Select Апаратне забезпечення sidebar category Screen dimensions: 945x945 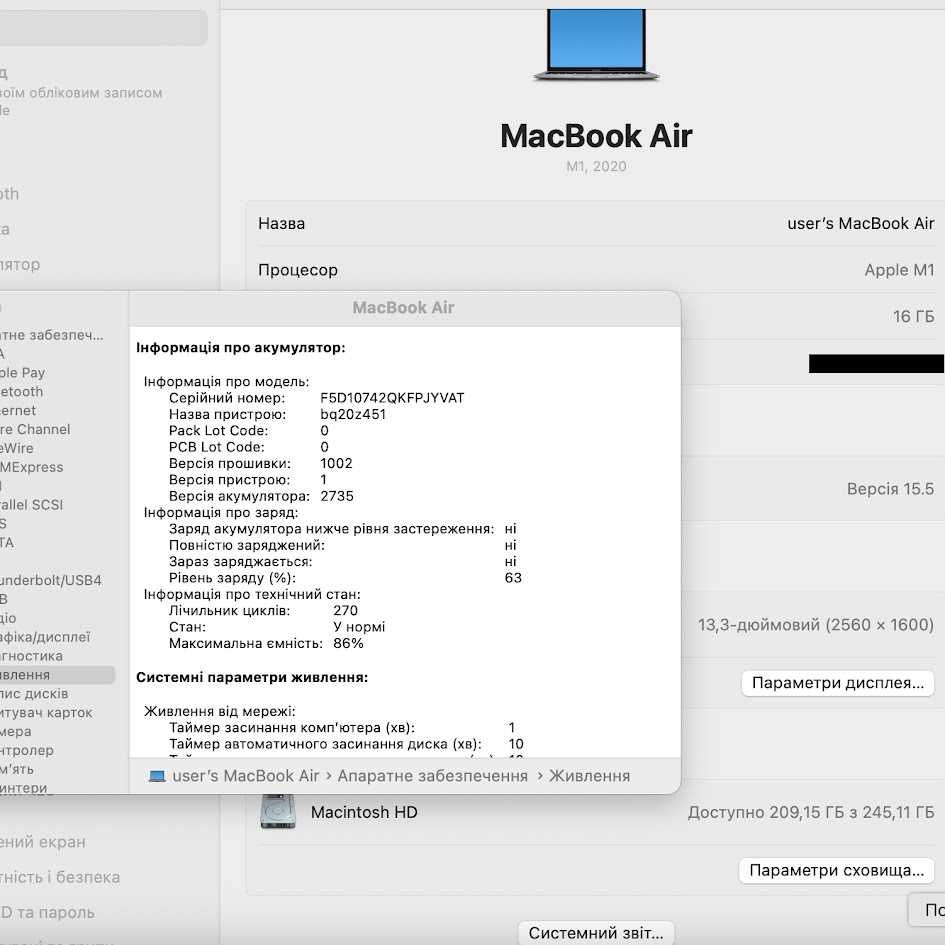52,334
